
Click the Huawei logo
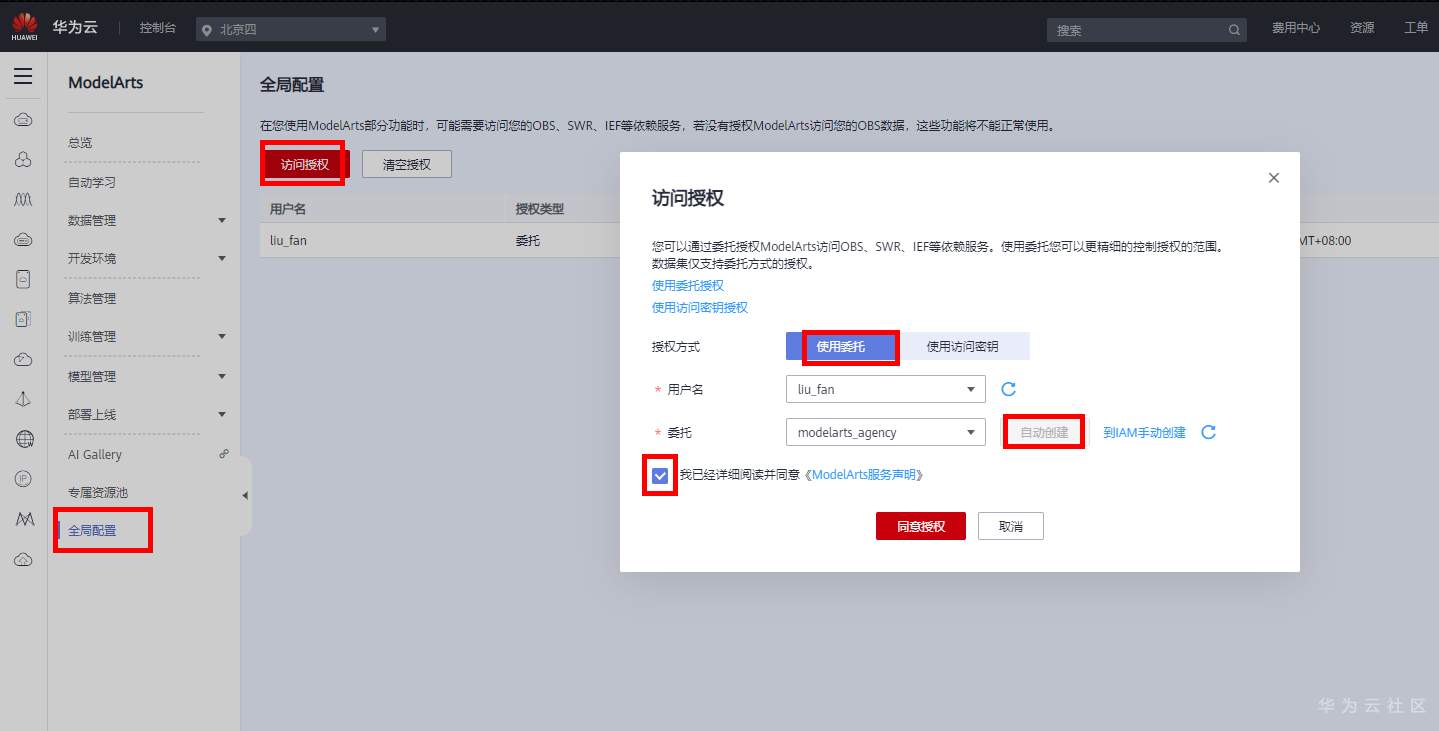pos(25,27)
